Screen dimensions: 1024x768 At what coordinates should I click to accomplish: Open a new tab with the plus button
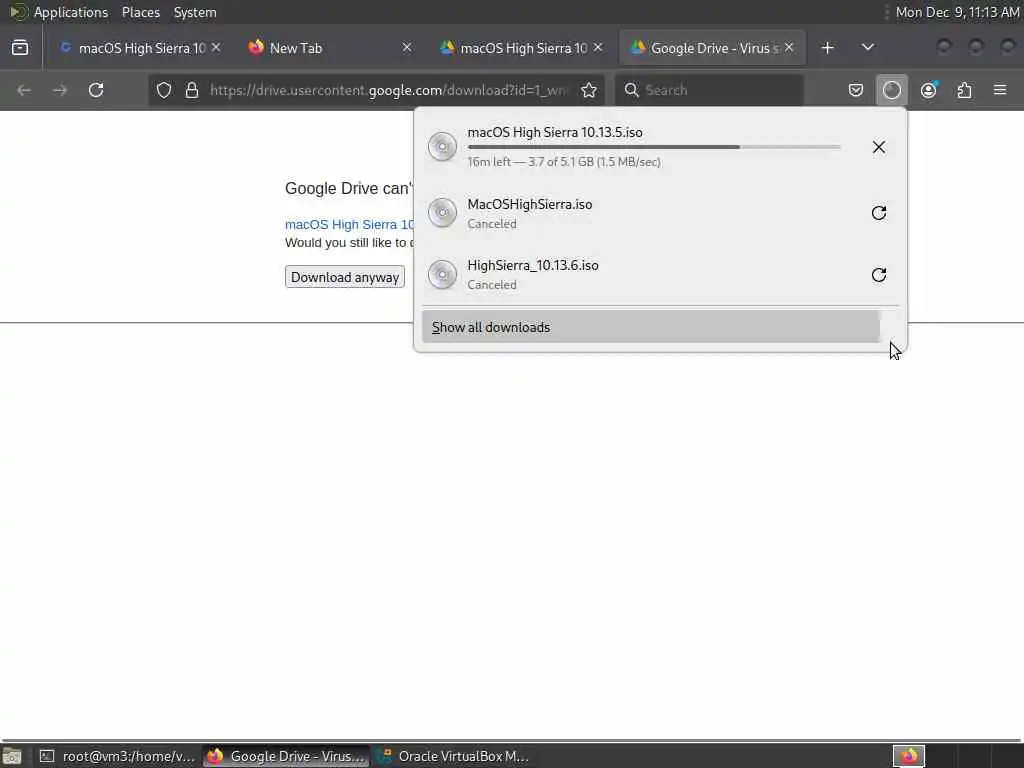pyautogui.click(x=827, y=48)
